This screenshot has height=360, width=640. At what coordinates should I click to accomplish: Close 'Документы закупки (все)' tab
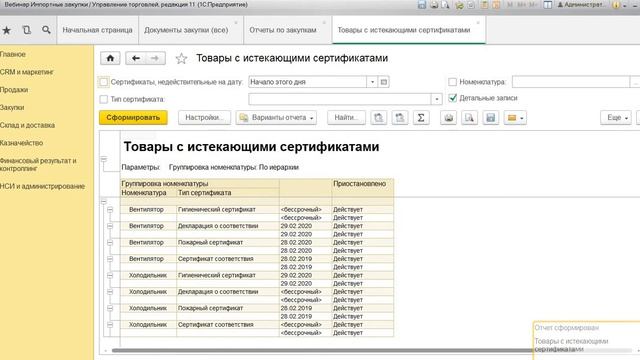click(236, 22)
